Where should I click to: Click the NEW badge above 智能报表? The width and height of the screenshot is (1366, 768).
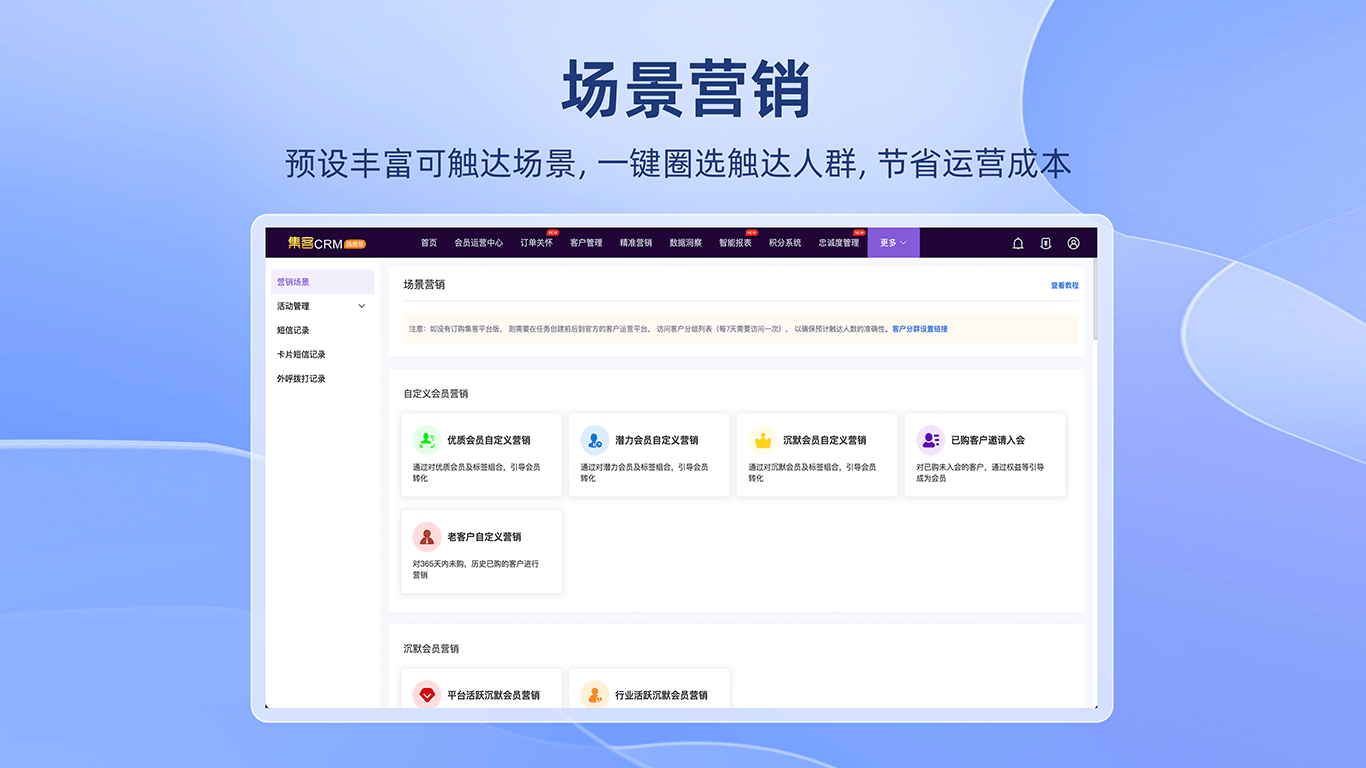click(x=752, y=232)
